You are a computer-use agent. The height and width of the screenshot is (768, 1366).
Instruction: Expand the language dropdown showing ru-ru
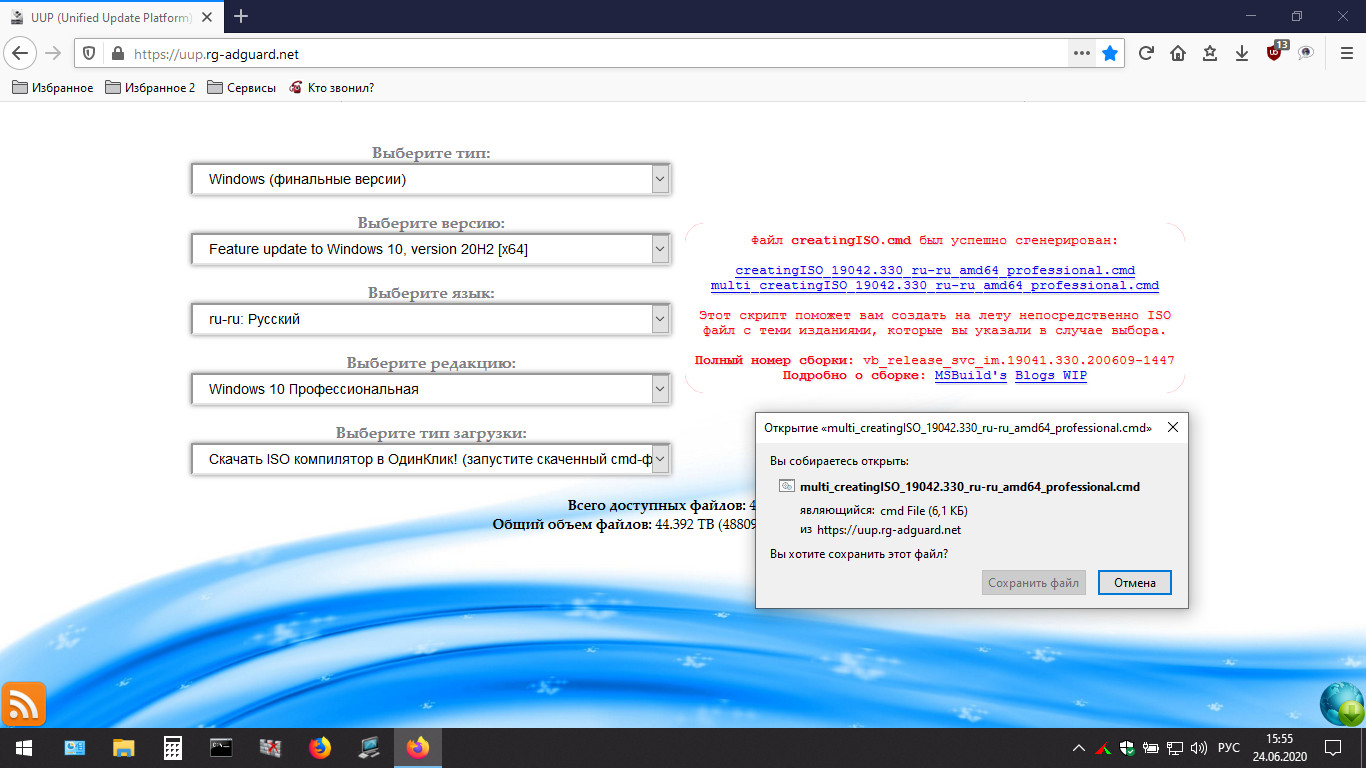(430, 320)
